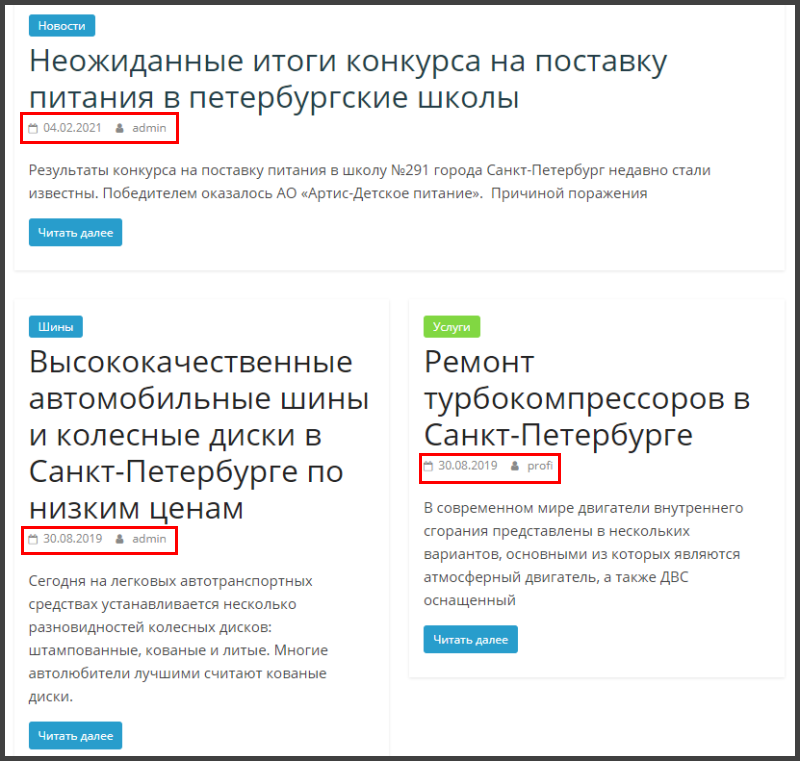The height and width of the screenshot is (761, 800).
Task: Open the green Услуги category tag
Action: (452, 326)
